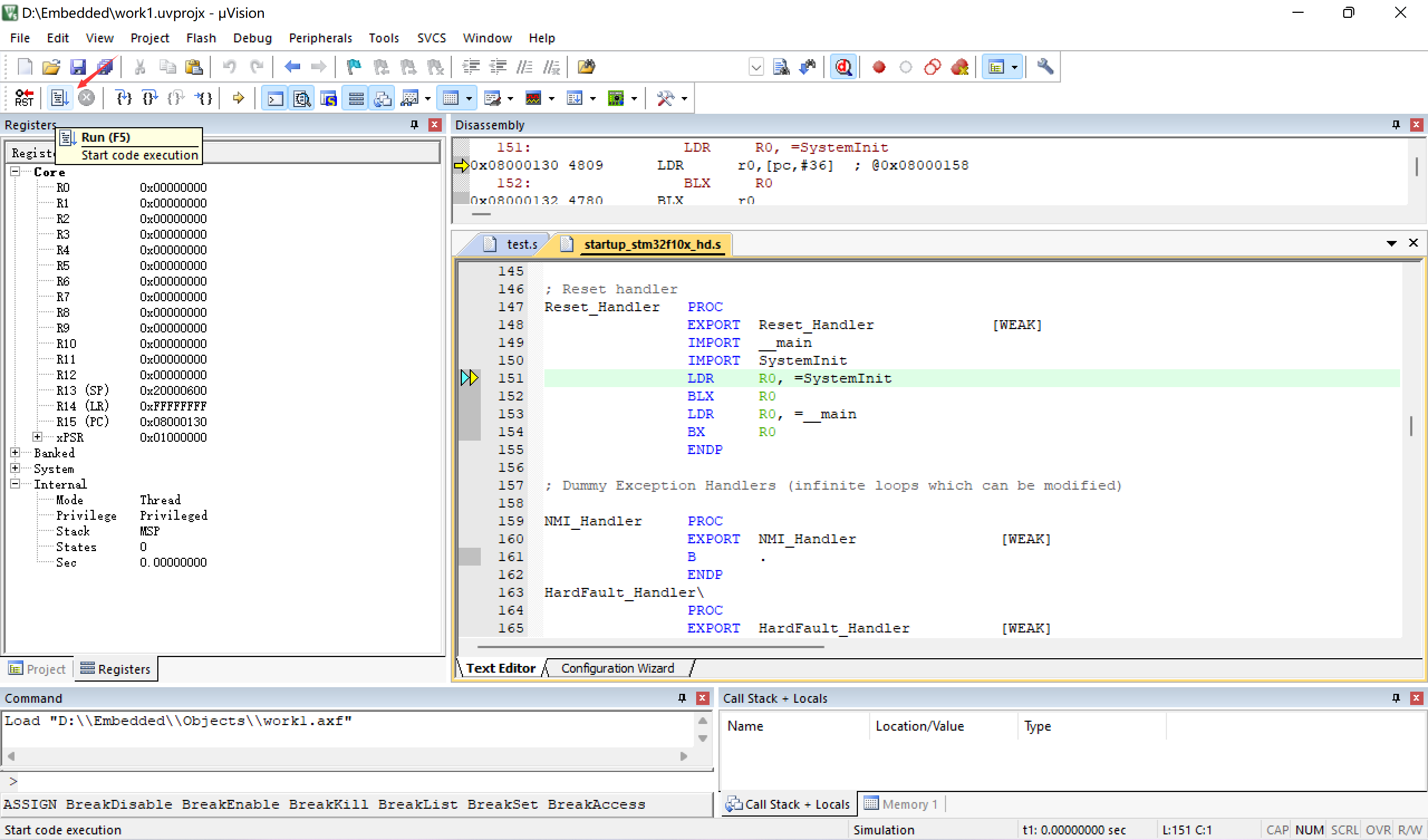Open the Serial windows dropdown arrow

coord(510,99)
